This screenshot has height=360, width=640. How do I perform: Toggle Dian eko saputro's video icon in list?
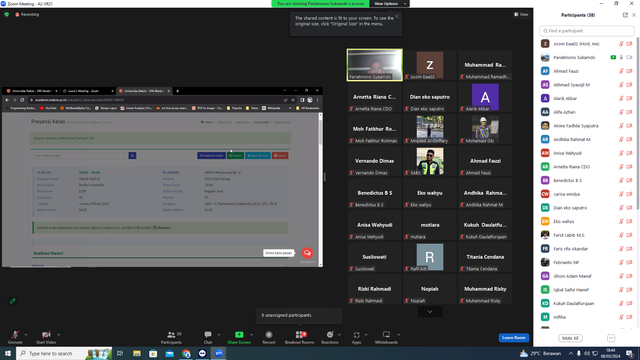[629, 208]
